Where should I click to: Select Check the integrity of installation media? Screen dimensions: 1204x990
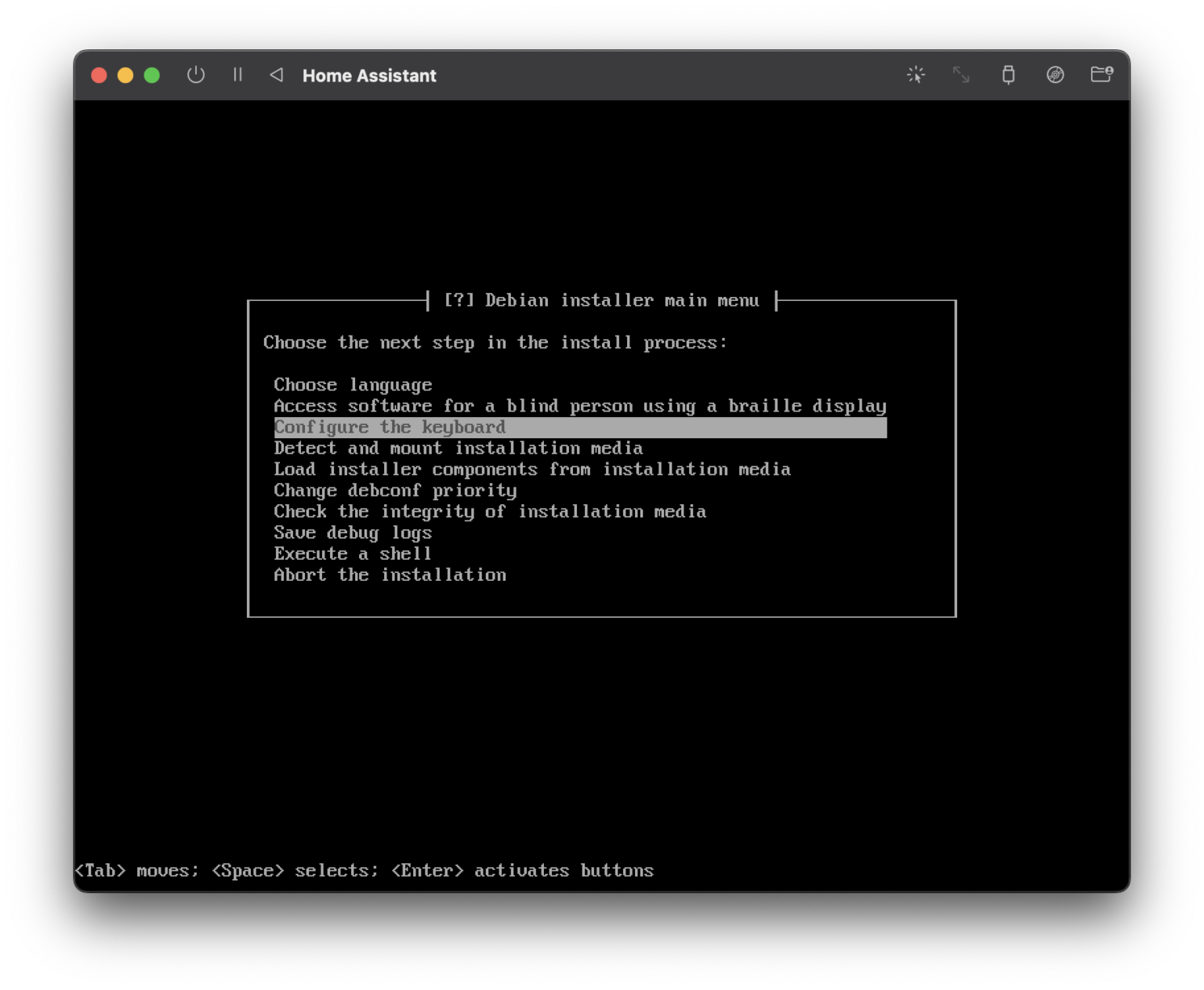pyautogui.click(x=490, y=511)
